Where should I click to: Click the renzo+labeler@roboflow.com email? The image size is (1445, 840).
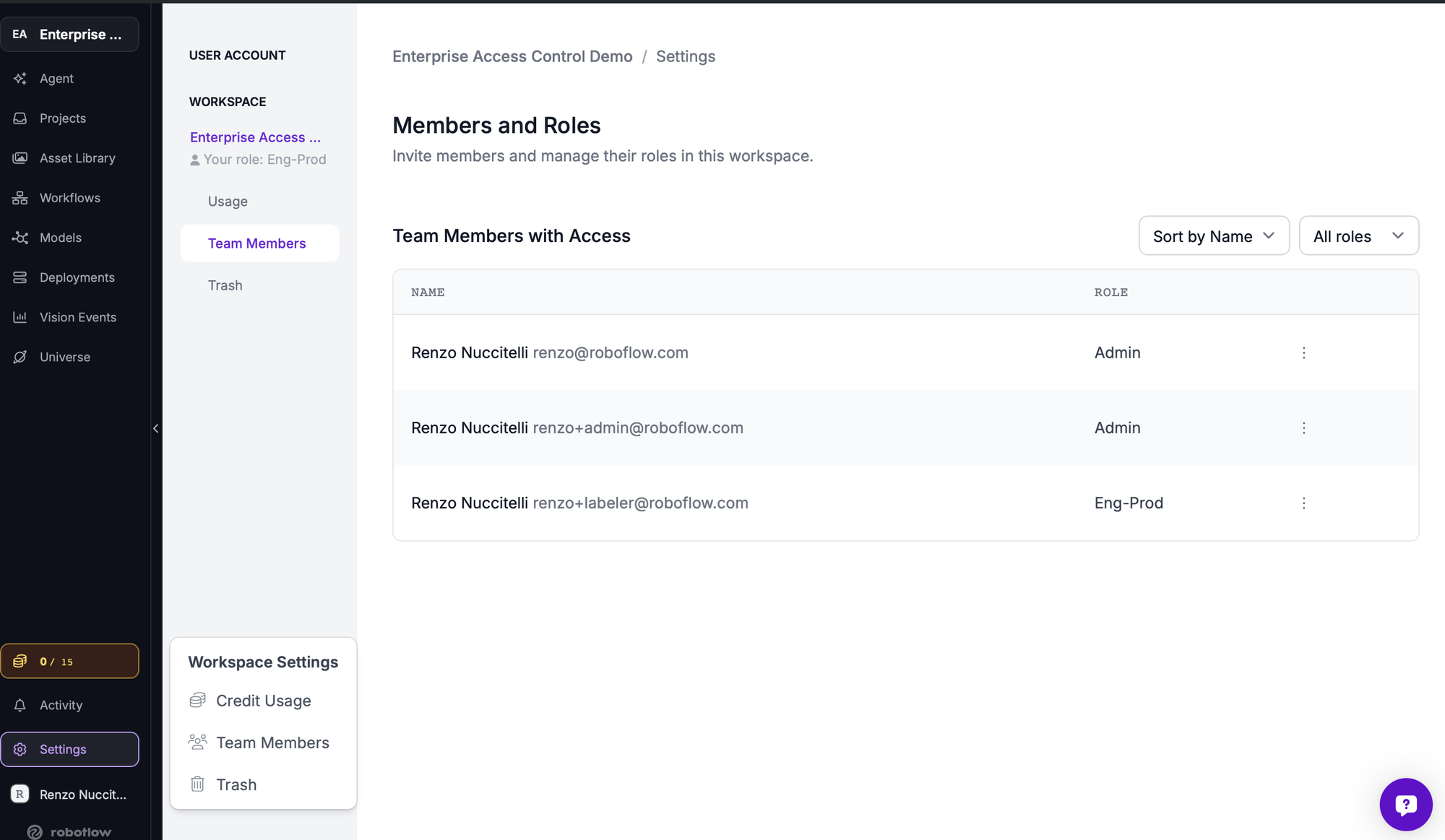(x=640, y=503)
